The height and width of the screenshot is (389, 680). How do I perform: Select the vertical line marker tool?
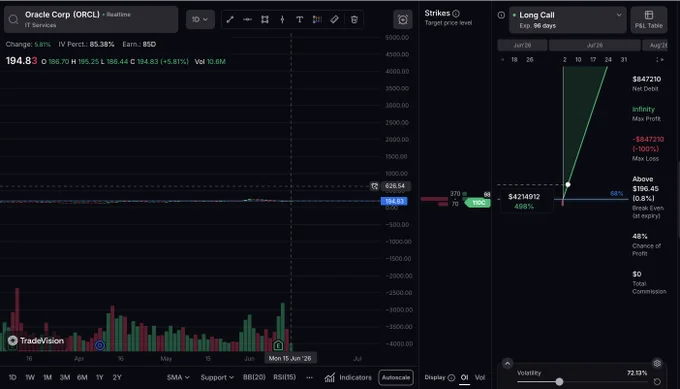tap(282, 20)
